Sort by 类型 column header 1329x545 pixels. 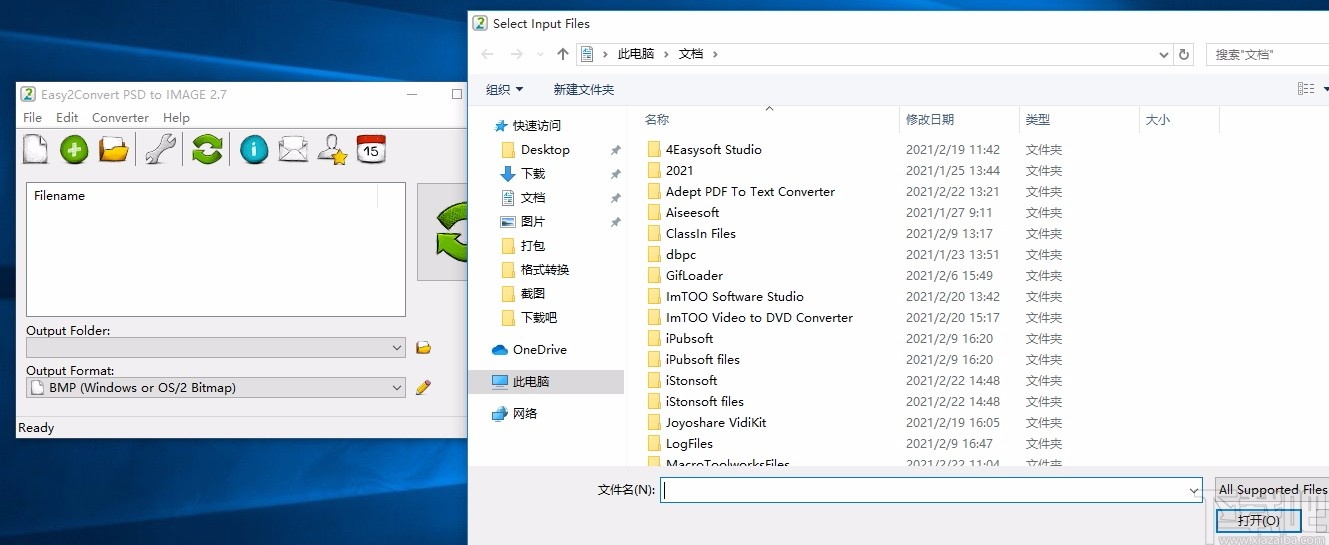[x=1038, y=119]
